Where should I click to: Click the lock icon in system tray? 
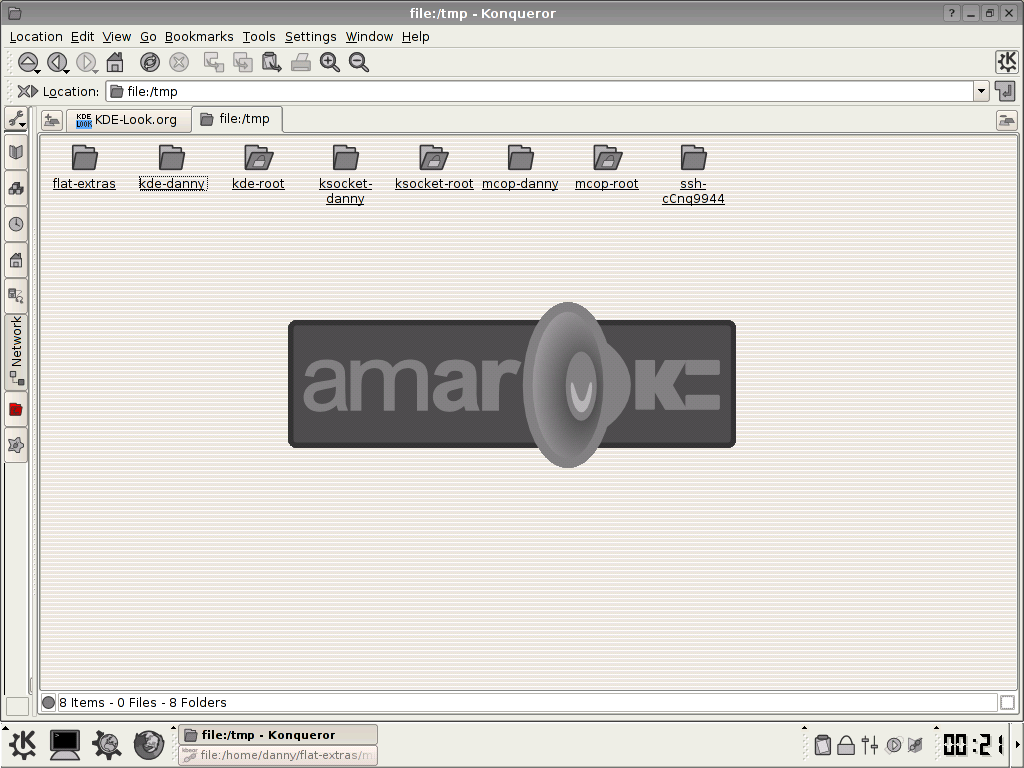tap(846, 744)
